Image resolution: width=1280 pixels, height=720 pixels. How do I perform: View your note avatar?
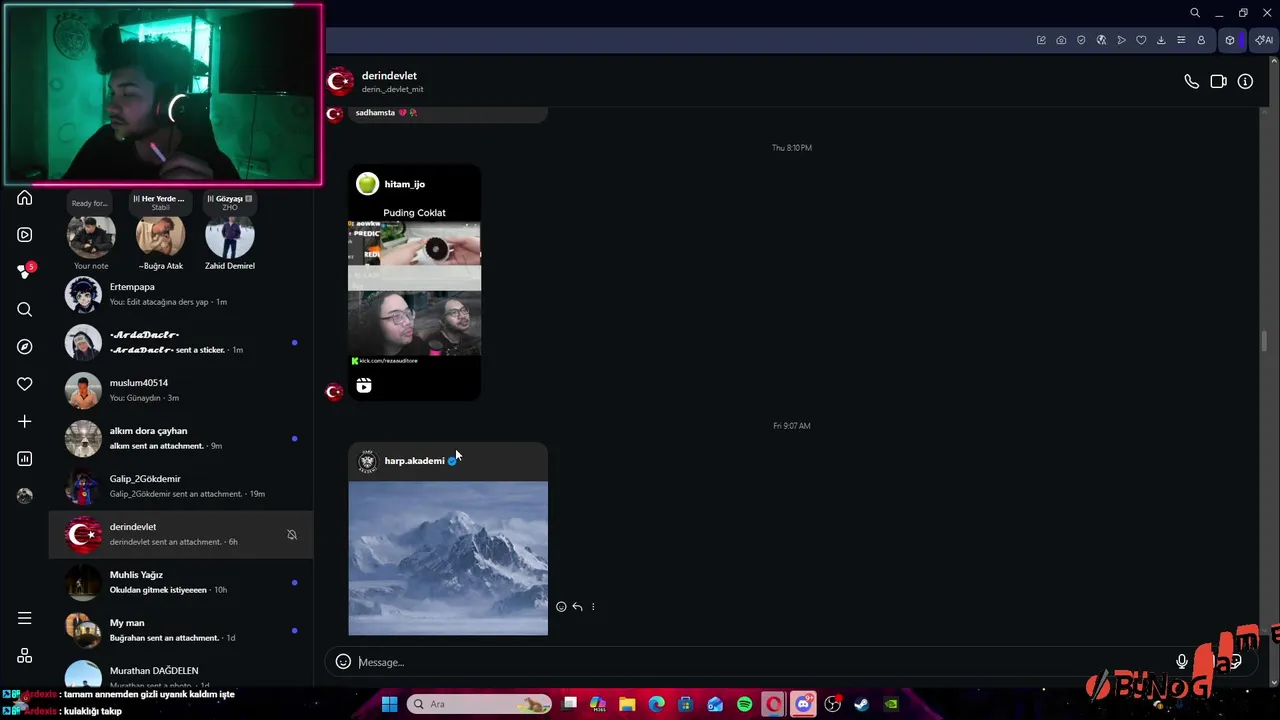point(91,236)
